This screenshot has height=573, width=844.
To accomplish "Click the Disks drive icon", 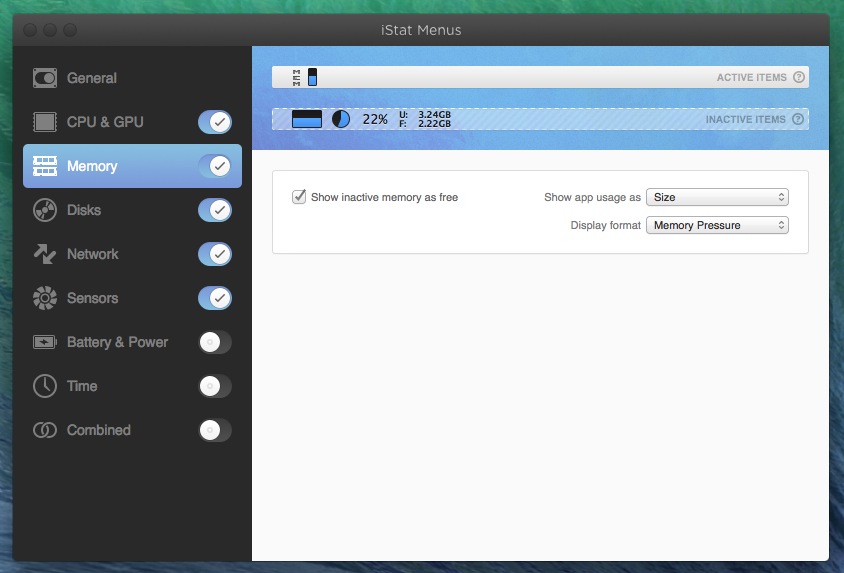I will [x=45, y=210].
